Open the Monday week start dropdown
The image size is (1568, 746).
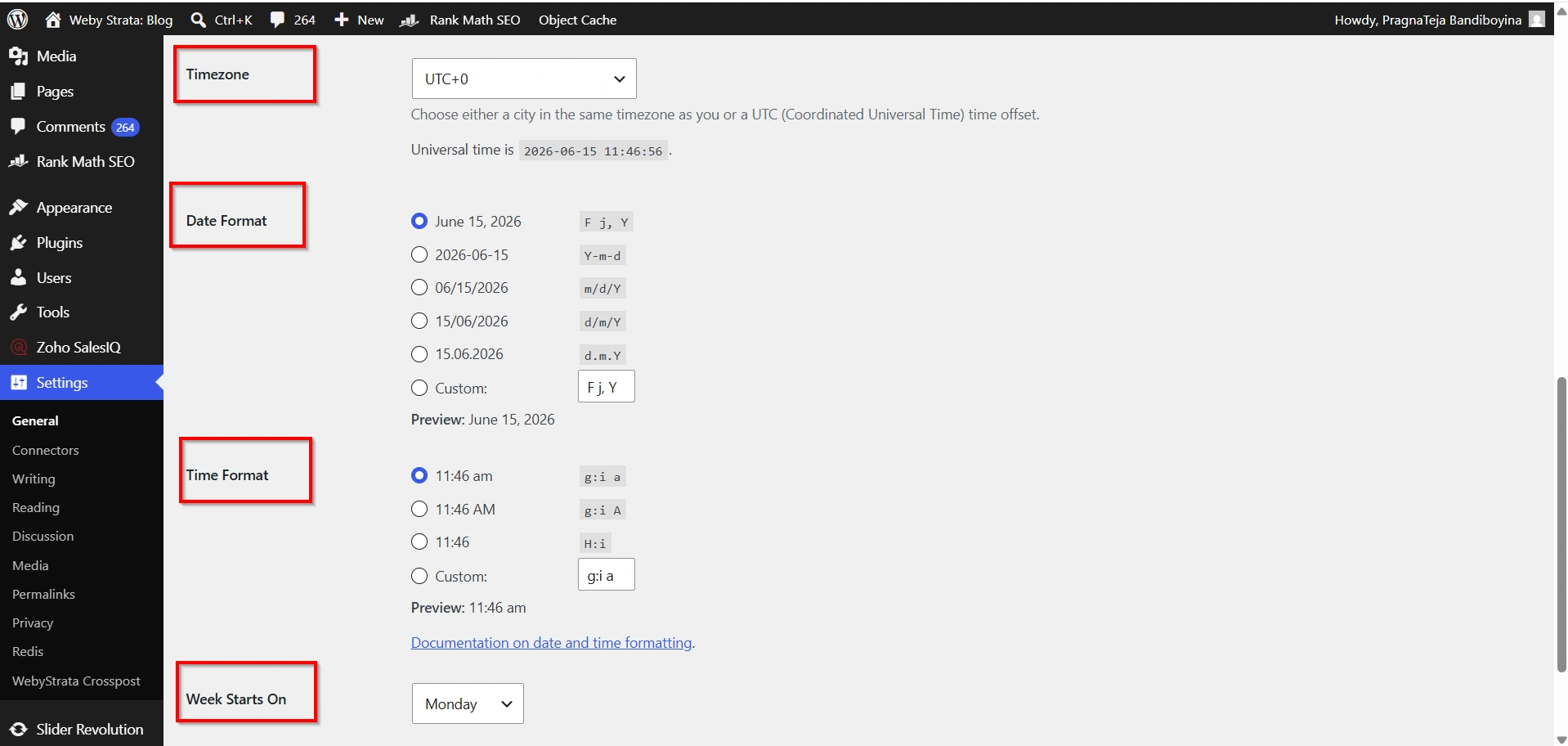tap(468, 703)
